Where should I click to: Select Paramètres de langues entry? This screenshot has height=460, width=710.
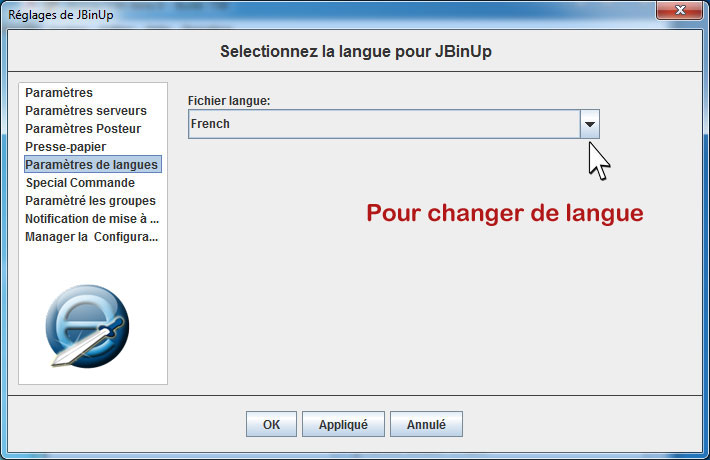tap(92, 164)
